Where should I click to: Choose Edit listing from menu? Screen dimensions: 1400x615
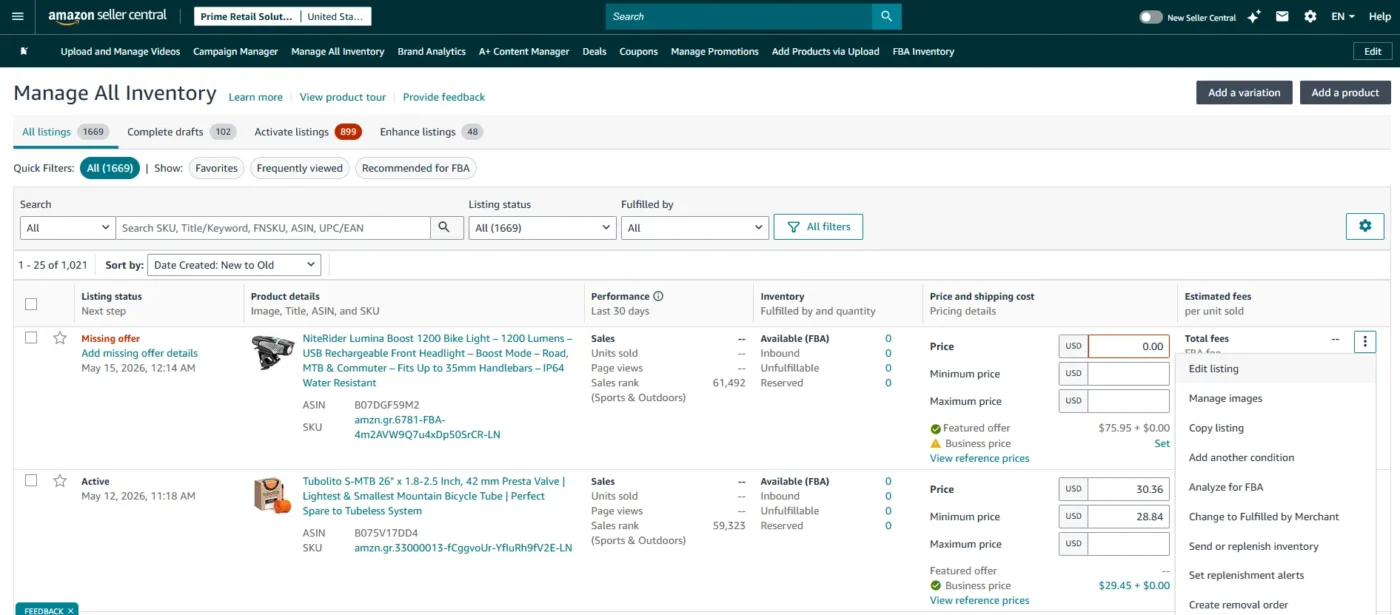(1275, 369)
